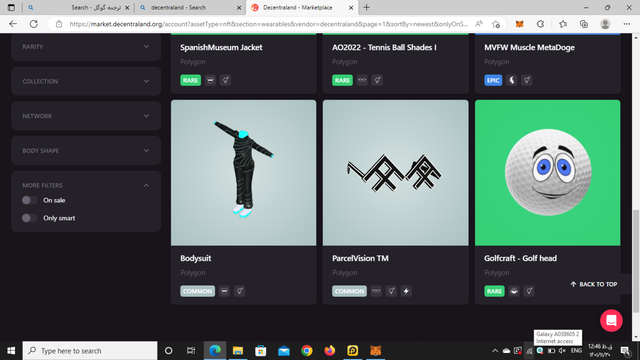Click COMMON badge on ParcelVision TM card
This screenshot has height=360, width=640.
point(349,291)
